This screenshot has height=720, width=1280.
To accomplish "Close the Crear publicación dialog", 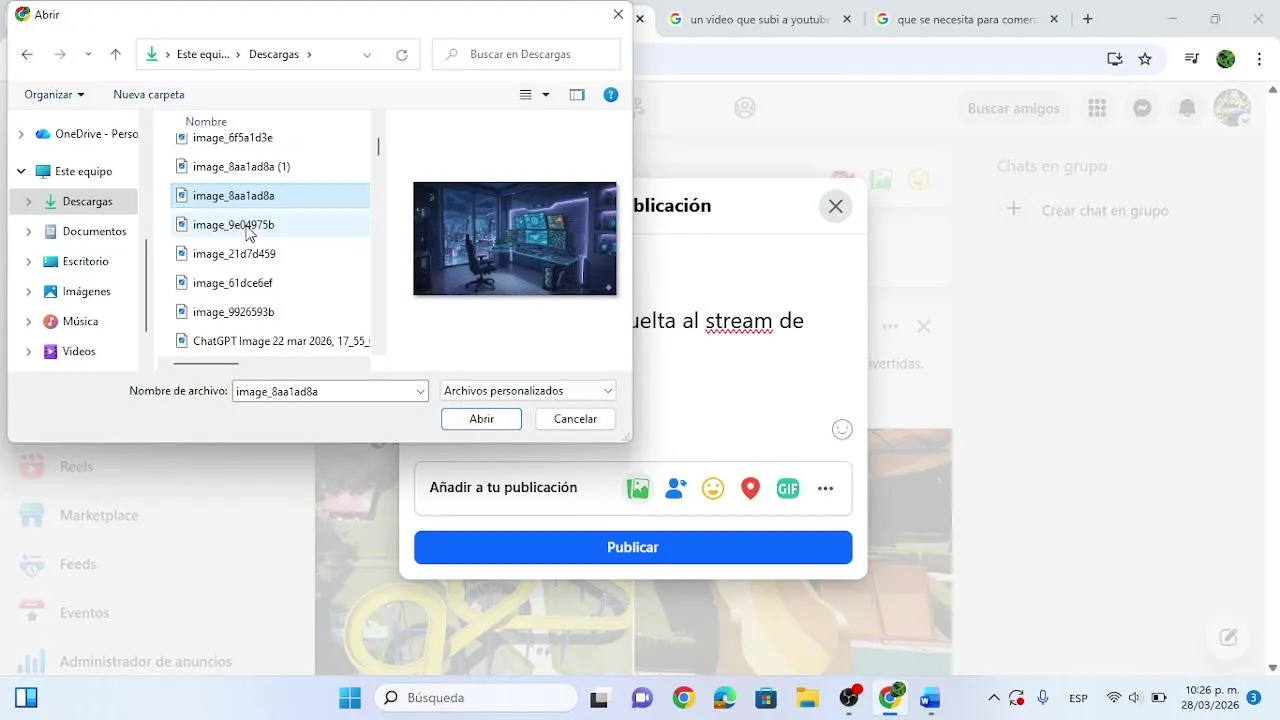I will click(x=836, y=206).
